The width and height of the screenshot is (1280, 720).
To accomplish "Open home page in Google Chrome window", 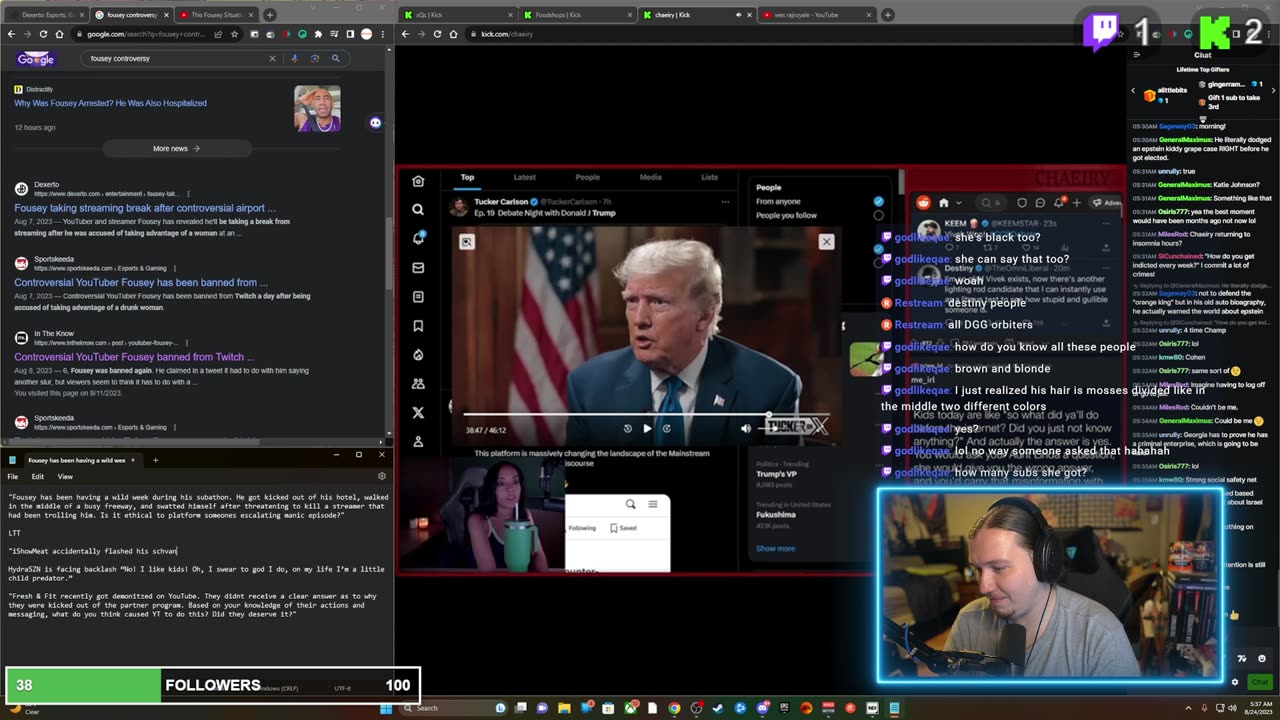I will click(59, 34).
